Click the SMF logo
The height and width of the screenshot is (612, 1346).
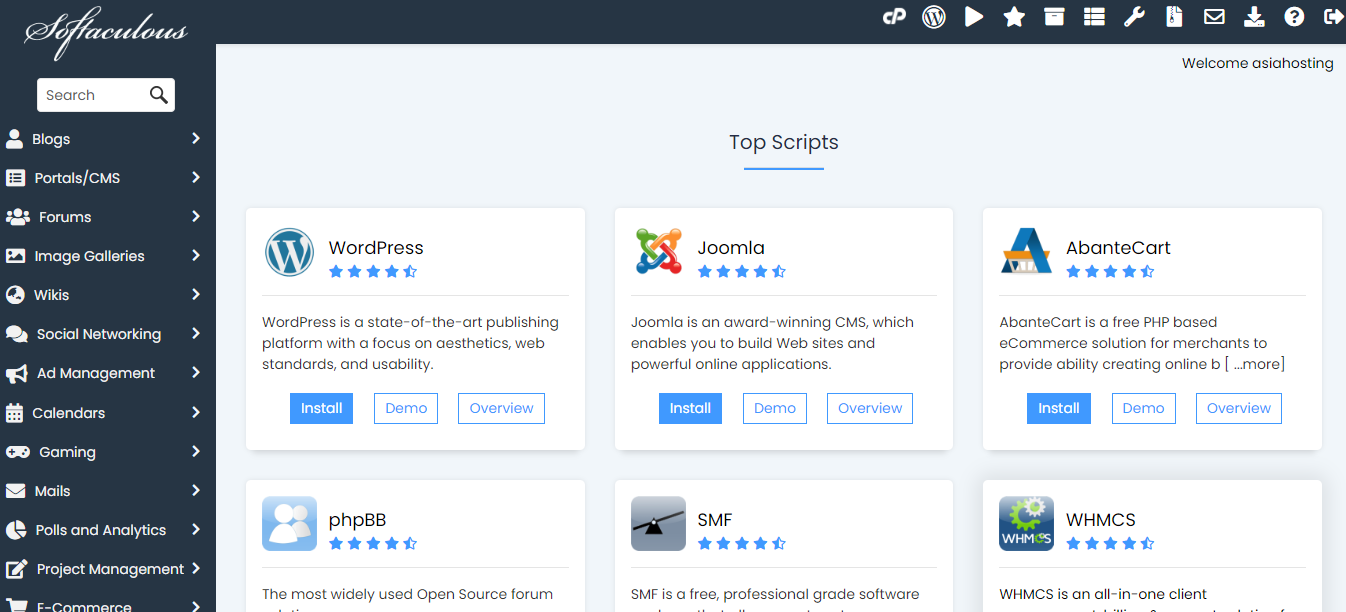(658, 524)
